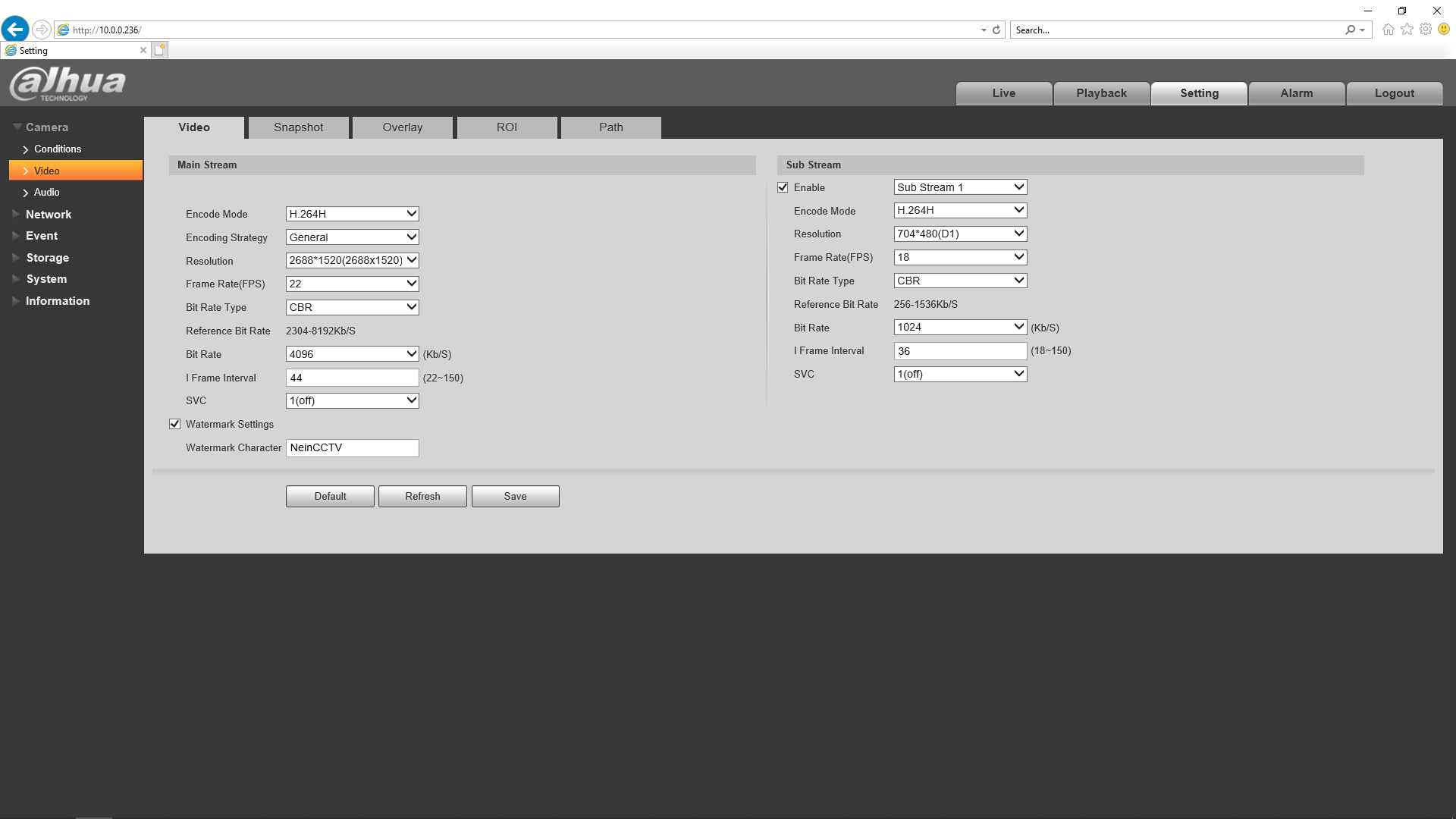Select Video in the sidebar
The height and width of the screenshot is (819, 1456).
tap(76, 171)
